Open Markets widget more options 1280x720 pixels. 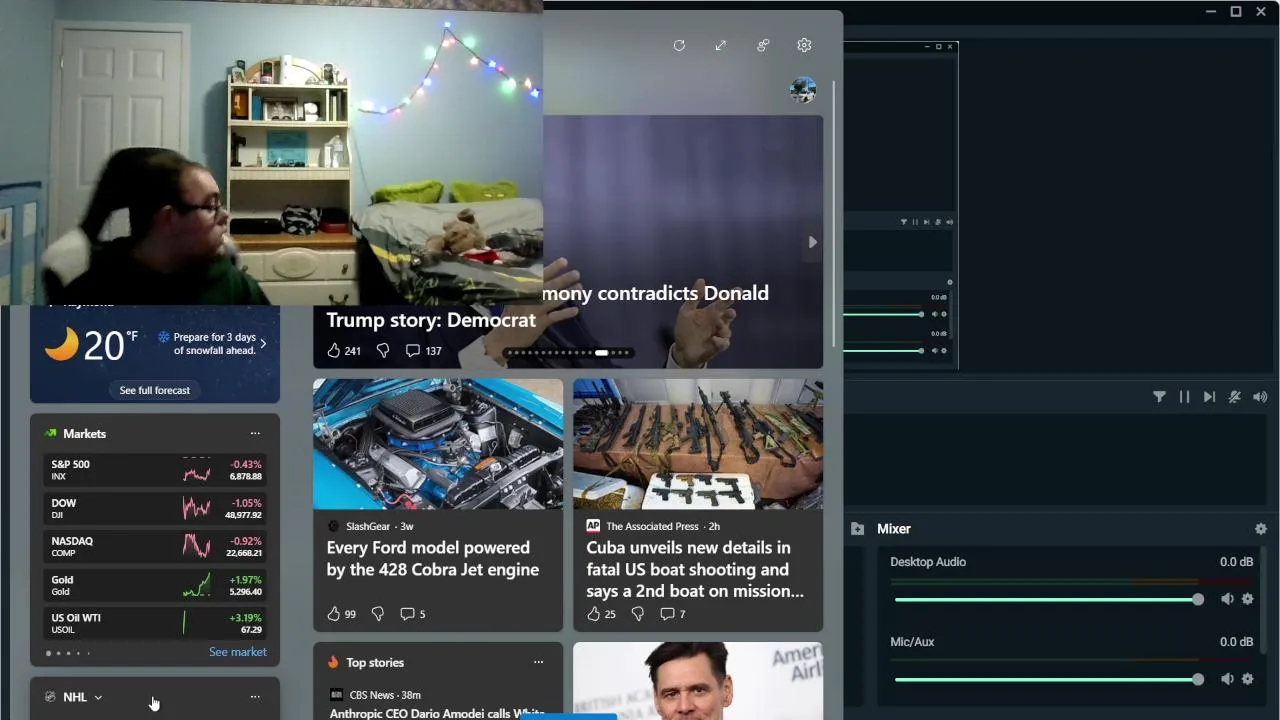tap(255, 433)
